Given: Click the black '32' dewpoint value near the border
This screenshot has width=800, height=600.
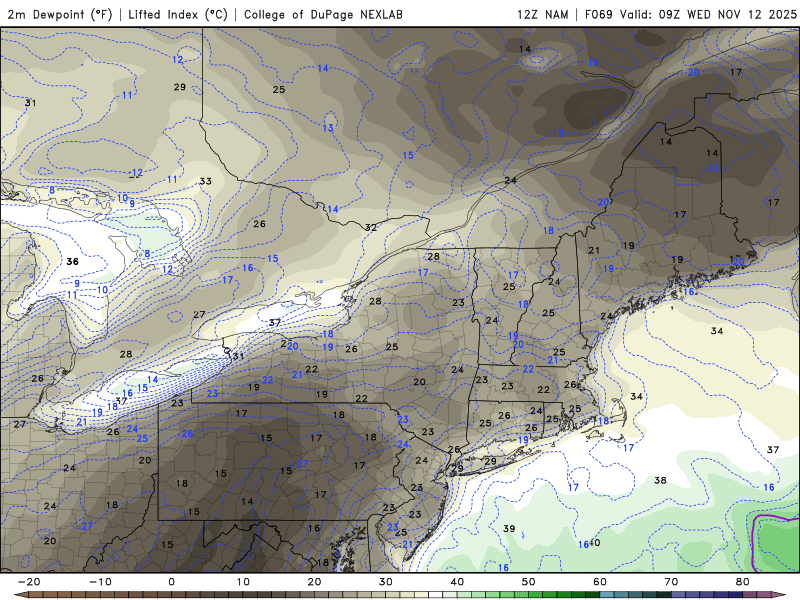Looking at the screenshot, I should tap(371, 227).
